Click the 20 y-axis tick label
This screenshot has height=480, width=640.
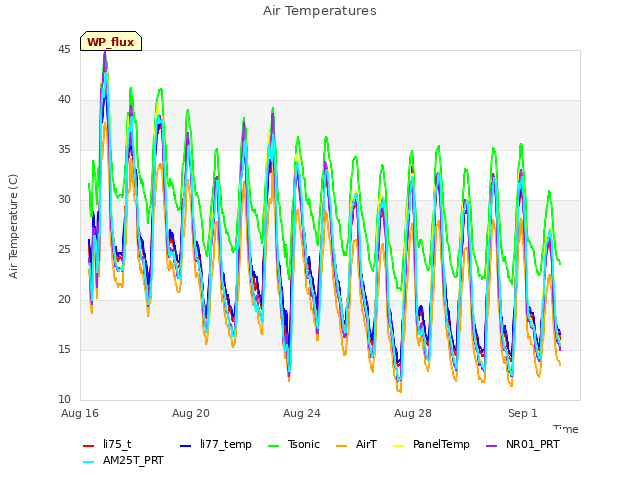click(64, 300)
